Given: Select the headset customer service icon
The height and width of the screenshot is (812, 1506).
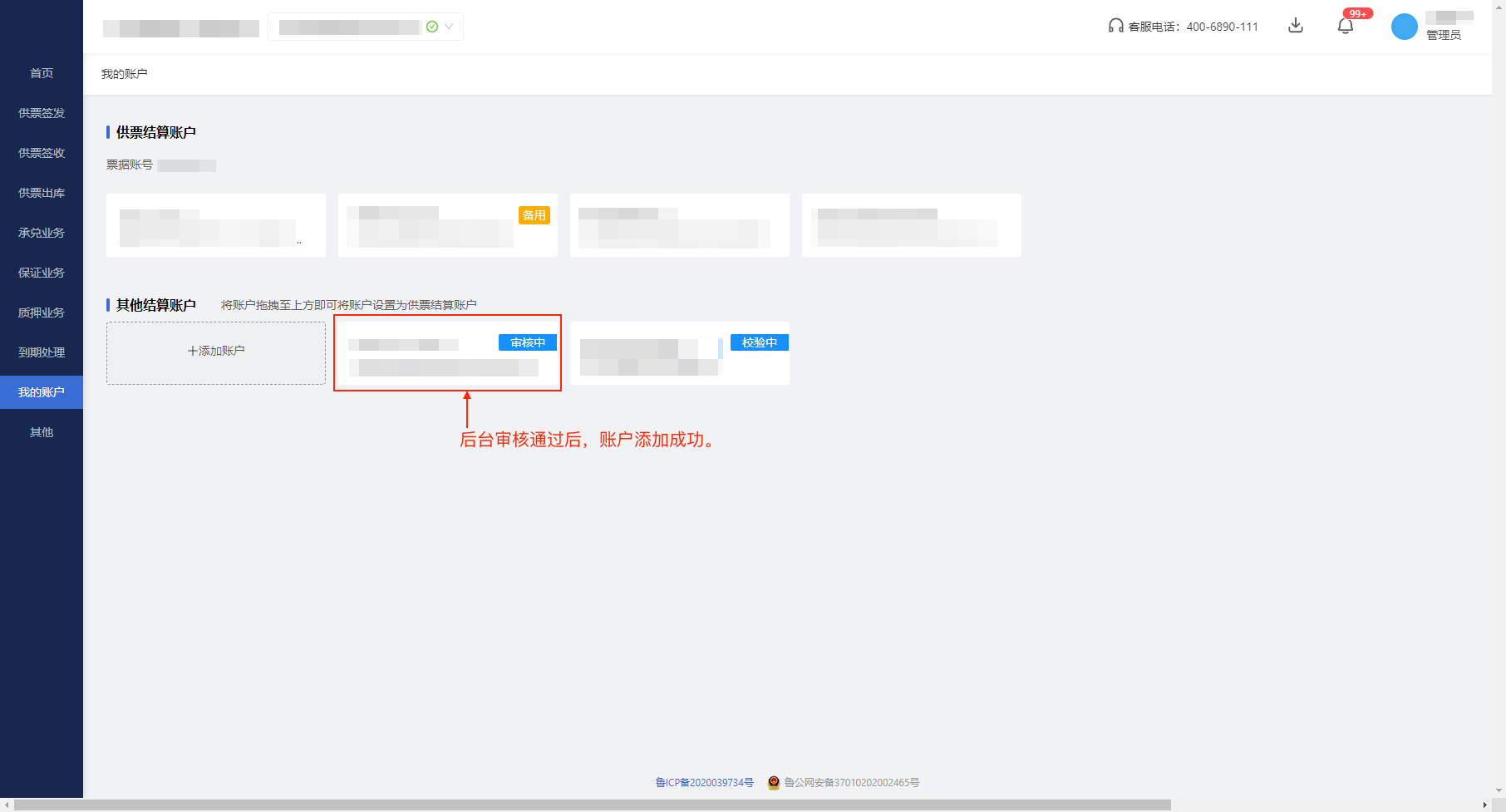Looking at the screenshot, I should pos(1115,26).
